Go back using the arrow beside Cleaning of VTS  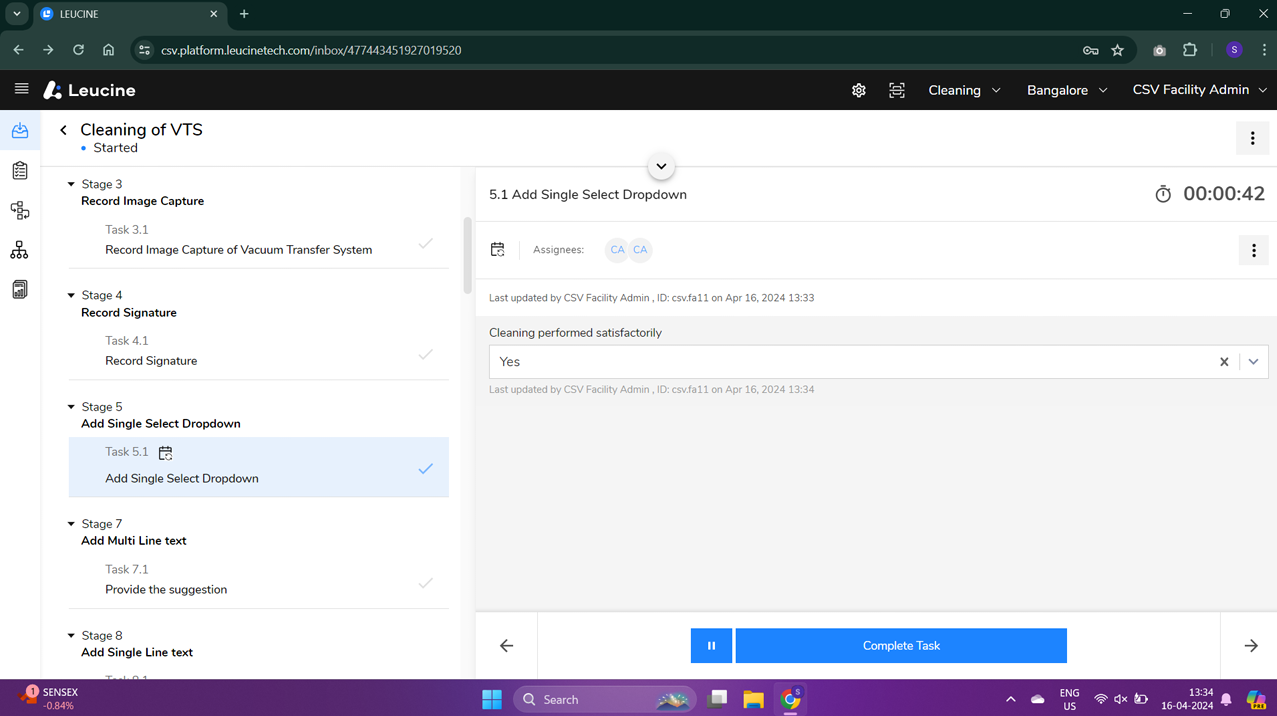[63, 129]
